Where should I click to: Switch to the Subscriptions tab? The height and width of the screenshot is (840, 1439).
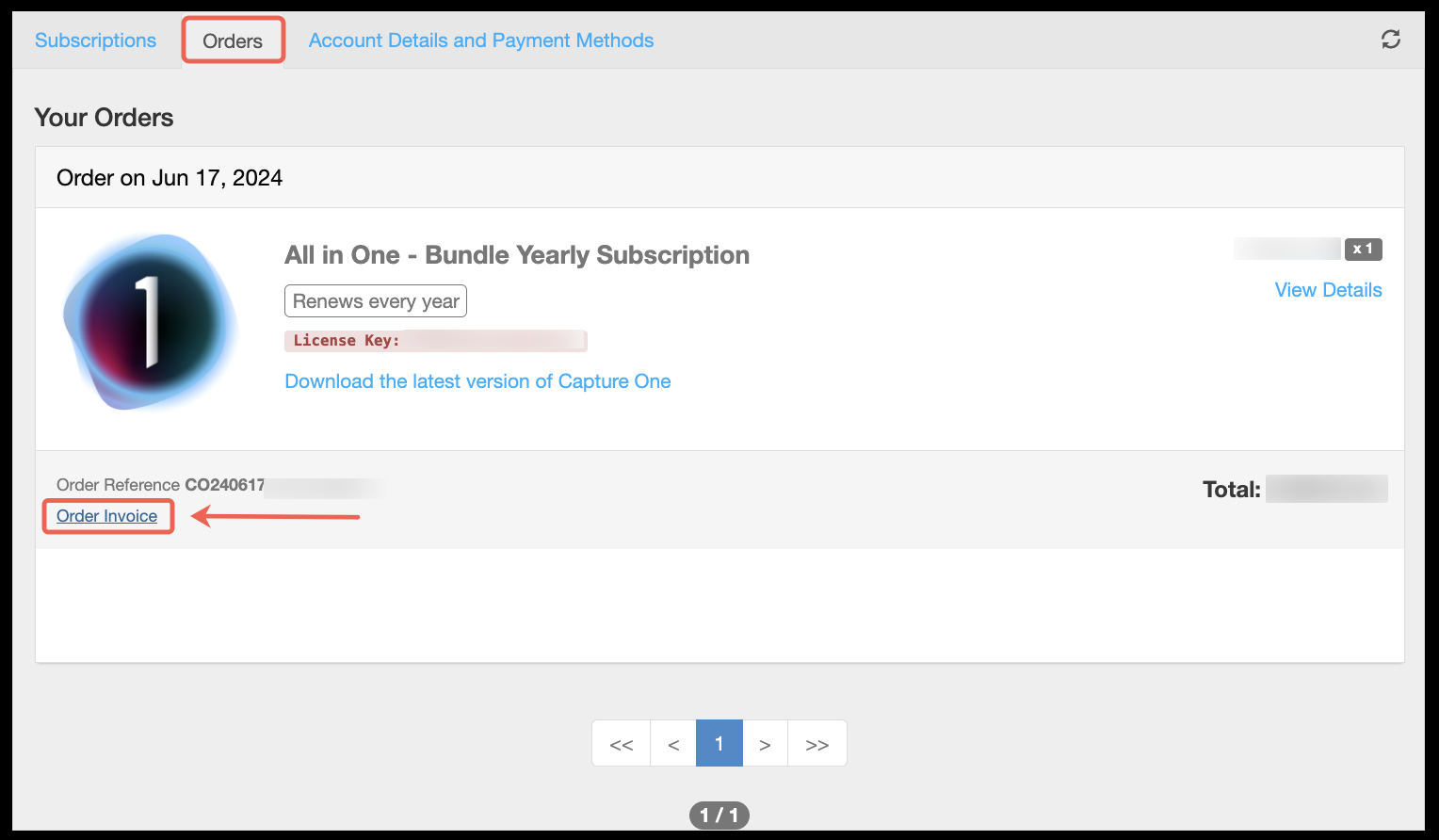point(95,40)
